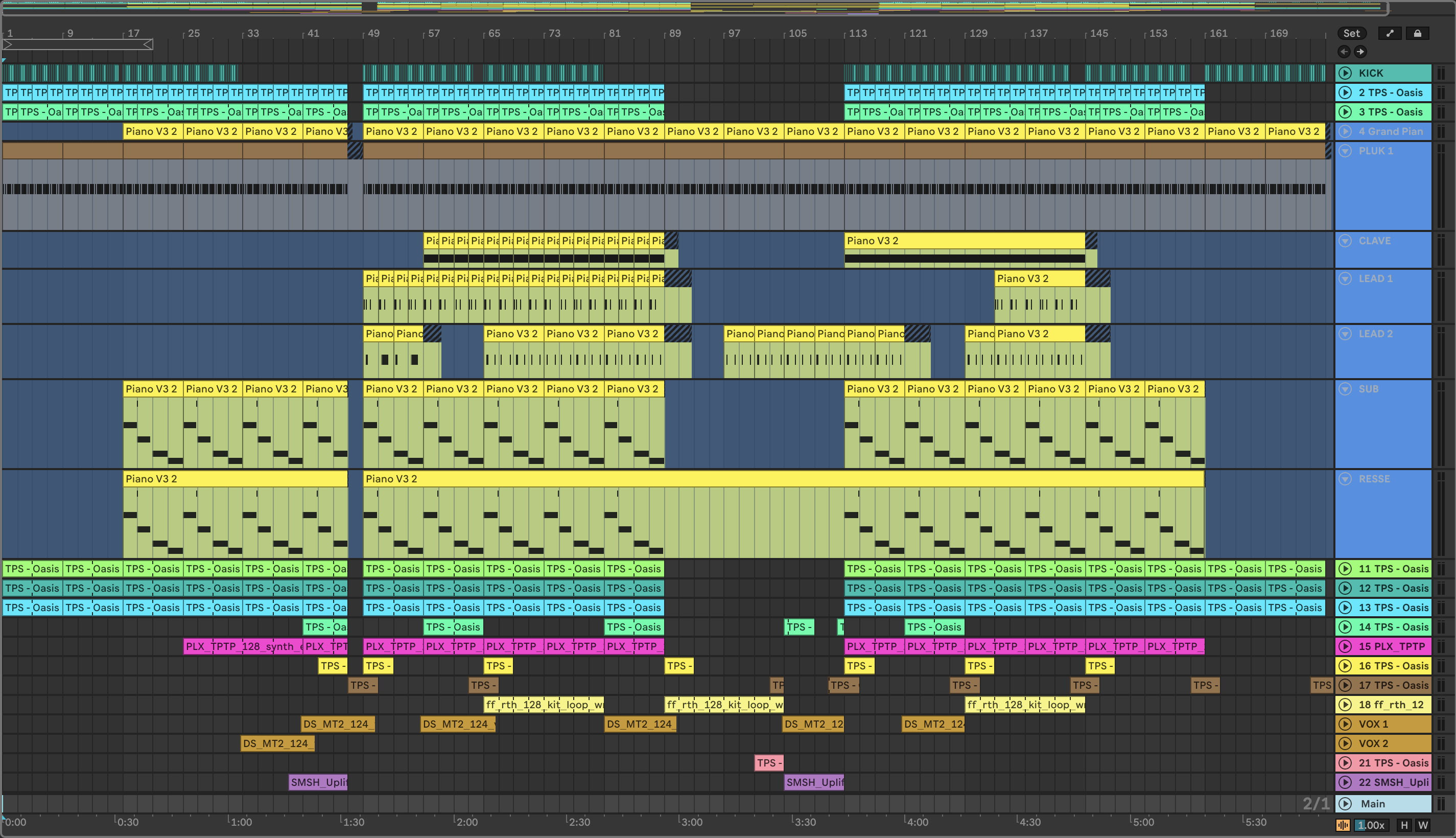Collapse the SUB track
The height and width of the screenshot is (838, 1456).
pos(1345,389)
